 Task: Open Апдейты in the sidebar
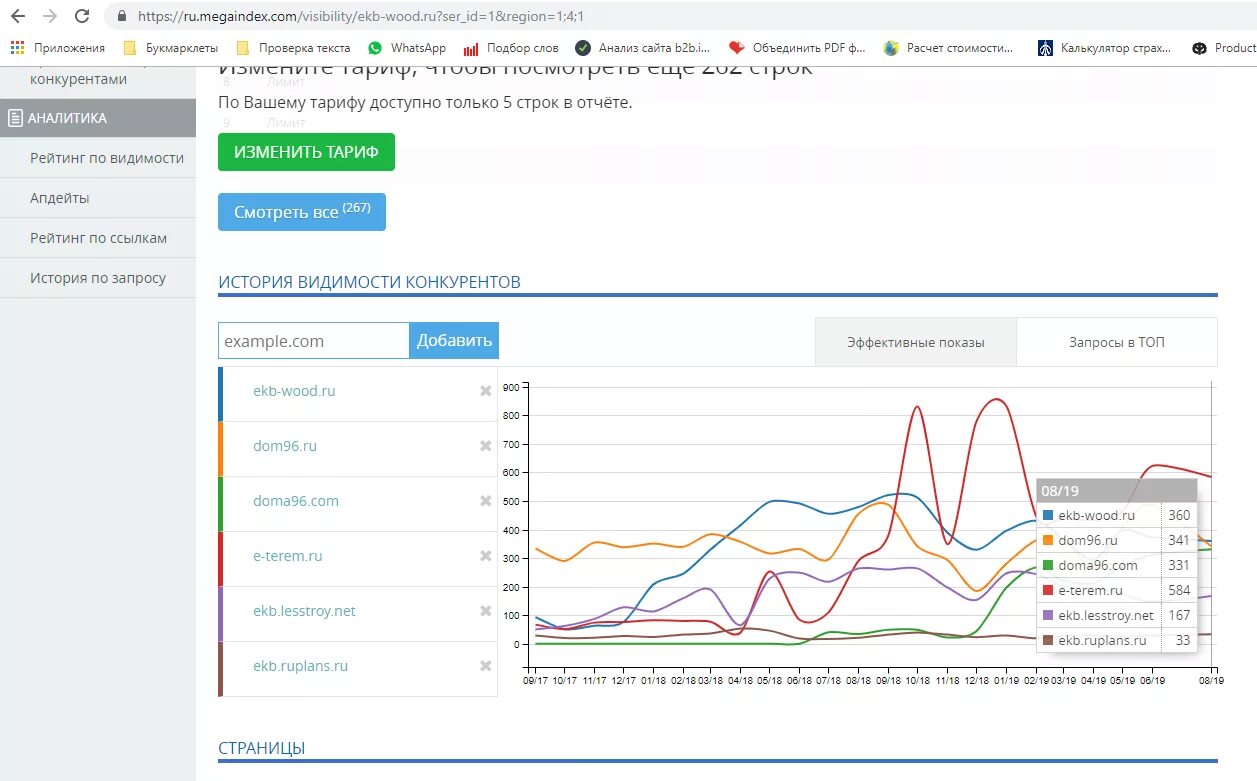[x=60, y=198]
